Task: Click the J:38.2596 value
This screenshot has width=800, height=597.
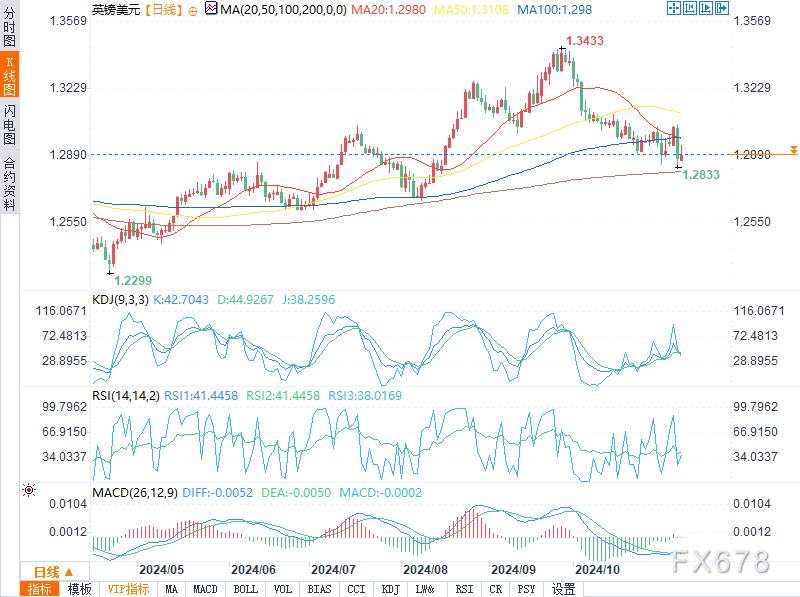Action: tap(309, 300)
